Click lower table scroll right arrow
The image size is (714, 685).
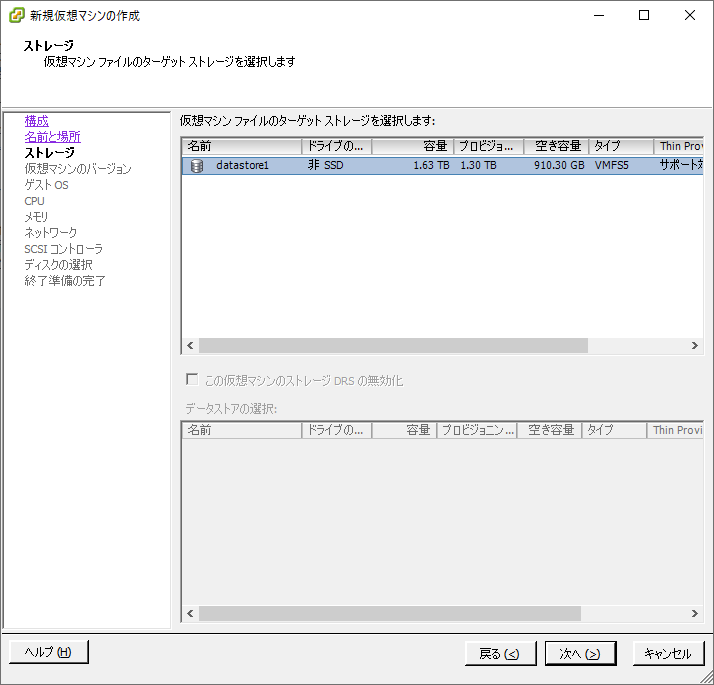pyautogui.click(x=694, y=613)
